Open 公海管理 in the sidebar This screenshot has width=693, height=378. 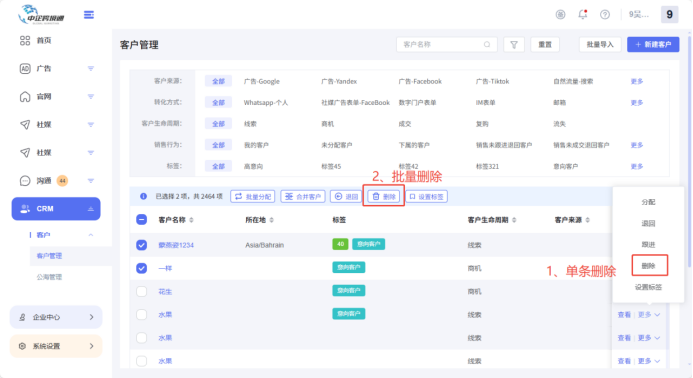coord(49,277)
